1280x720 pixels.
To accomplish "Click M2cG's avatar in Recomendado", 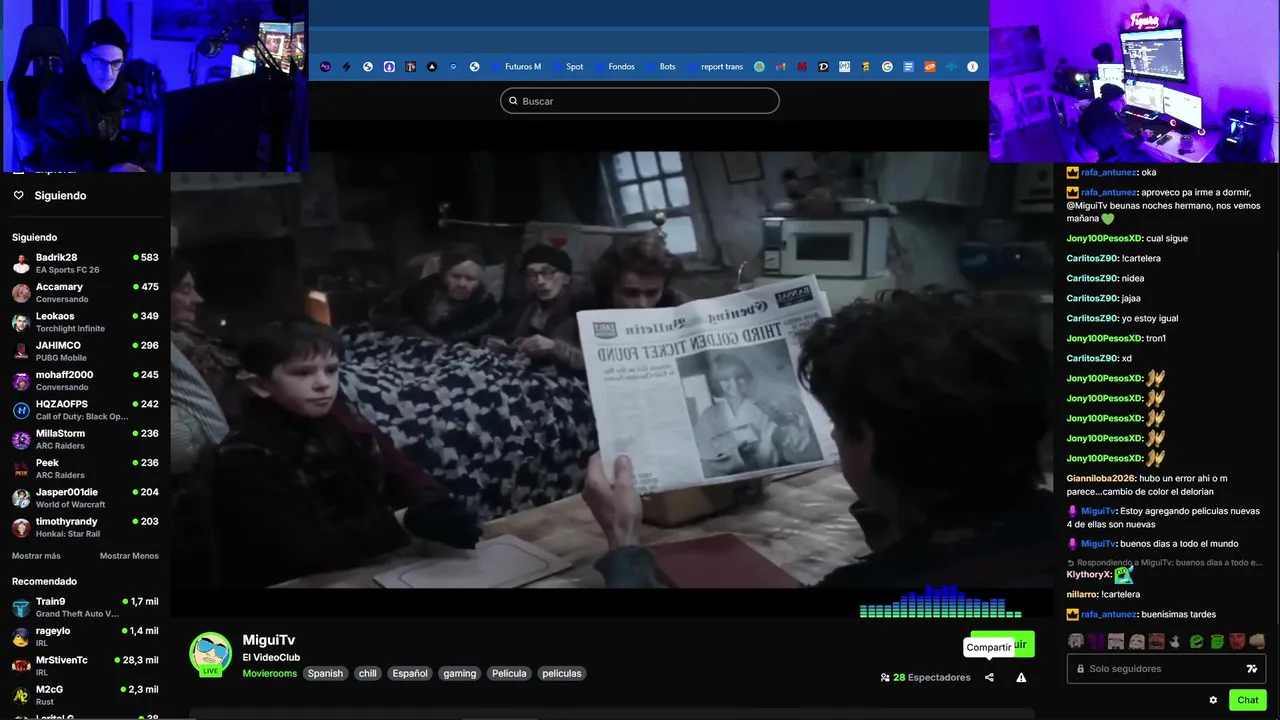I will click(21, 695).
